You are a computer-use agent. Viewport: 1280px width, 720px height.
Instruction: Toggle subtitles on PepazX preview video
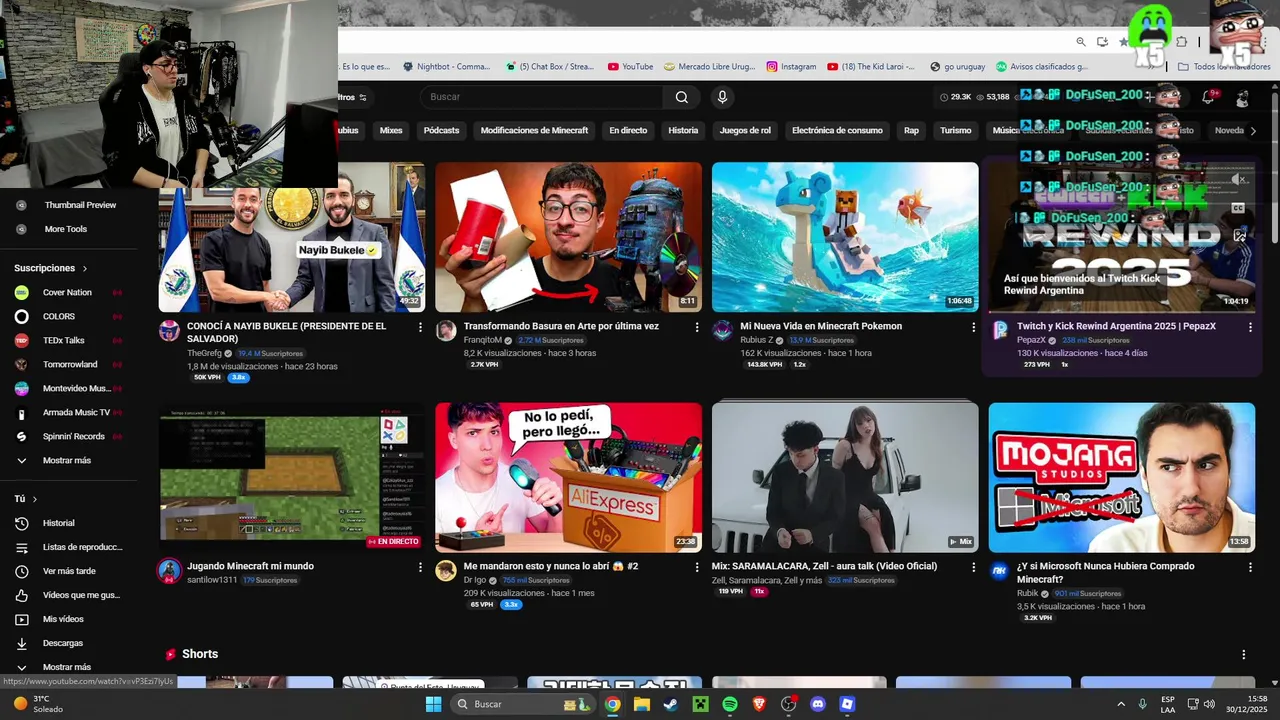[x=1238, y=208]
